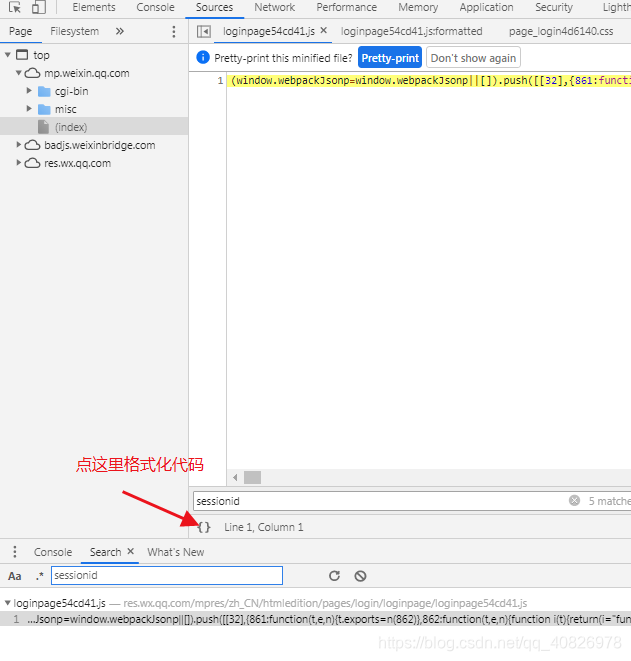Expand res.wx.qq.com domain node
Image resolution: width=631 pixels, height=661 pixels.
(19, 163)
